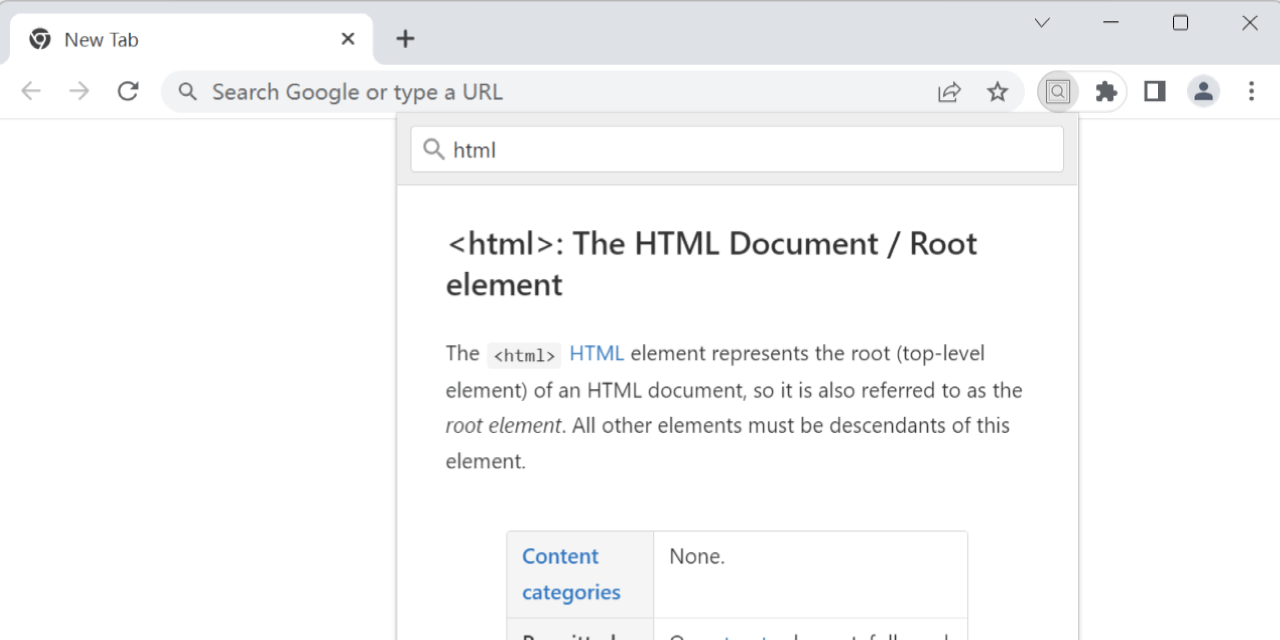Expand the tab search chevron
The width and height of the screenshot is (1280, 640).
1042,23
